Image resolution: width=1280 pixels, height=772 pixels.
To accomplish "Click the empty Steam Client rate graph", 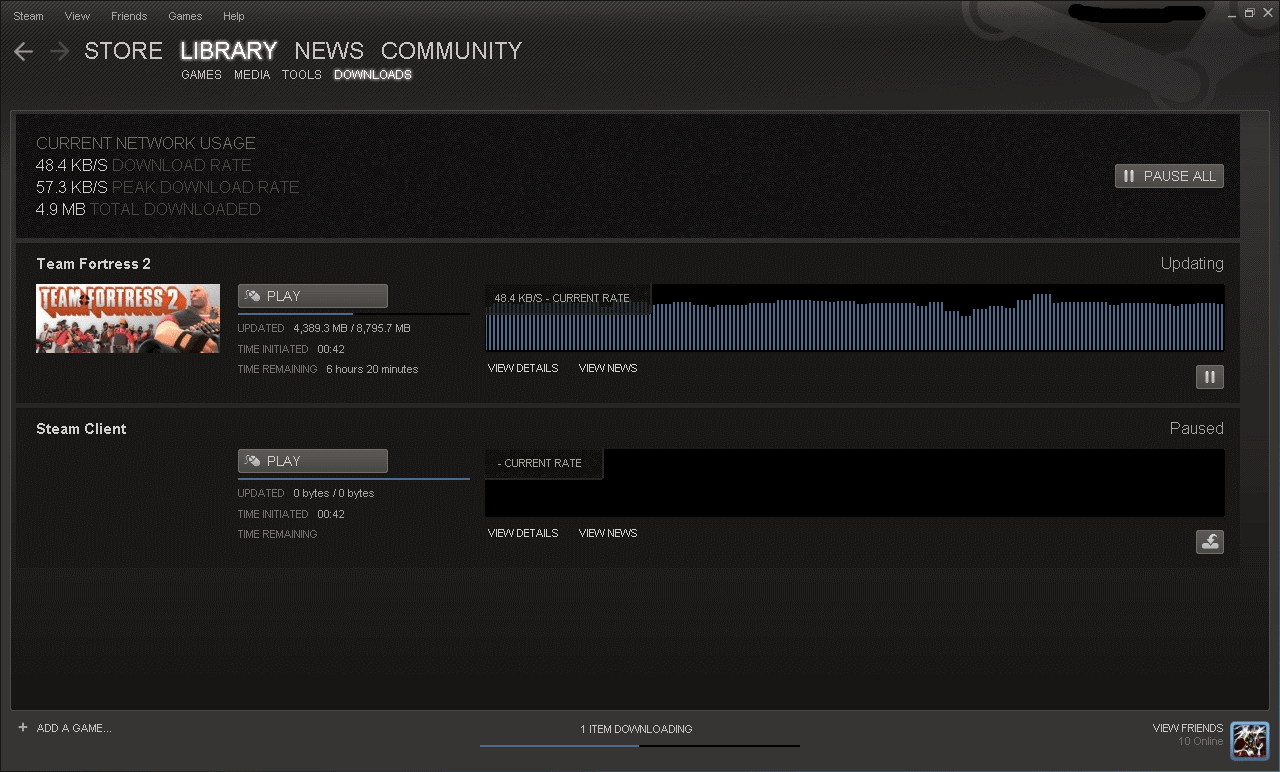I will (855, 483).
